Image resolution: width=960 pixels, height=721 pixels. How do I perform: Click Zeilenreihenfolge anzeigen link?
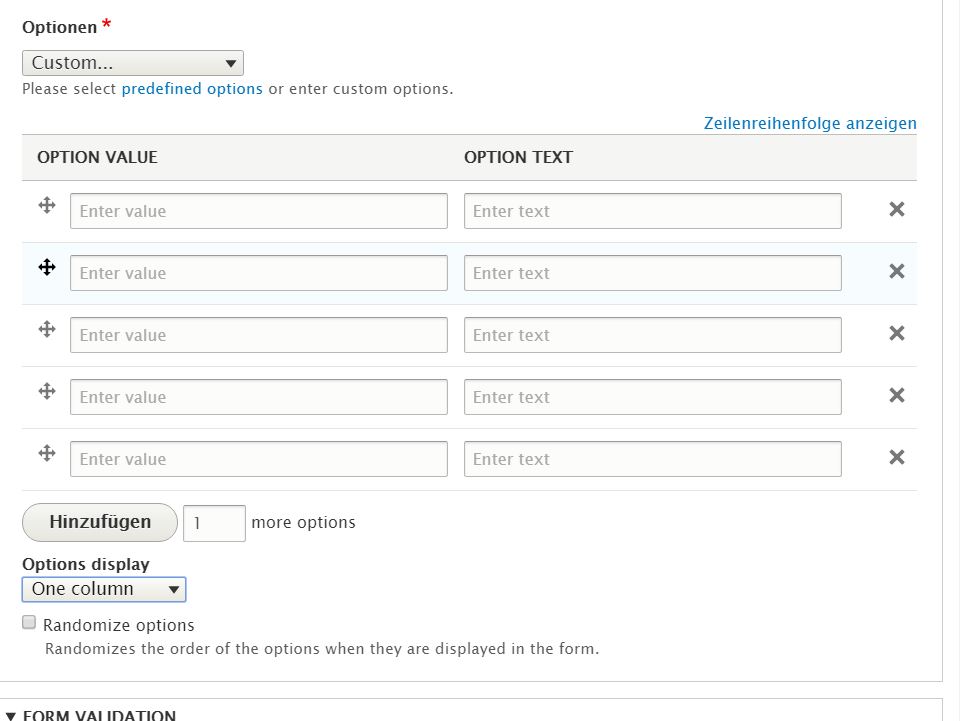810,124
